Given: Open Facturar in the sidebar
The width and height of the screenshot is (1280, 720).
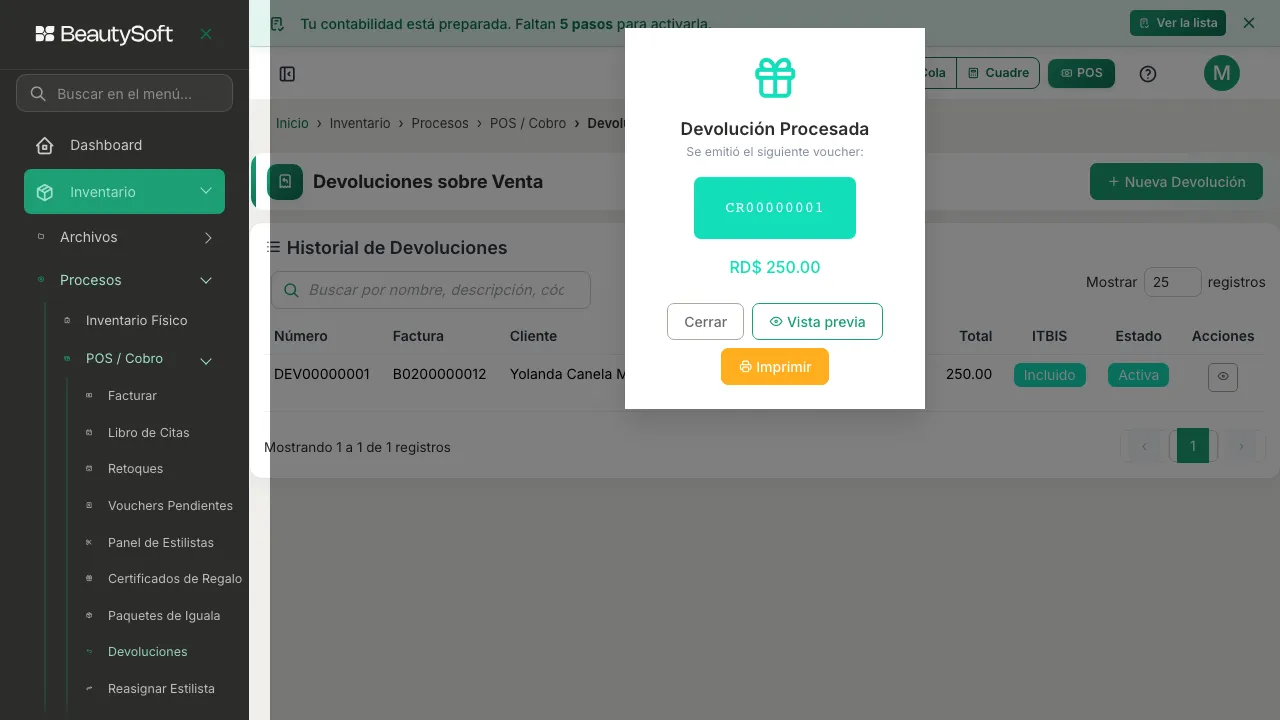Looking at the screenshot, I should pyautogui.click(x=132, y=396).
